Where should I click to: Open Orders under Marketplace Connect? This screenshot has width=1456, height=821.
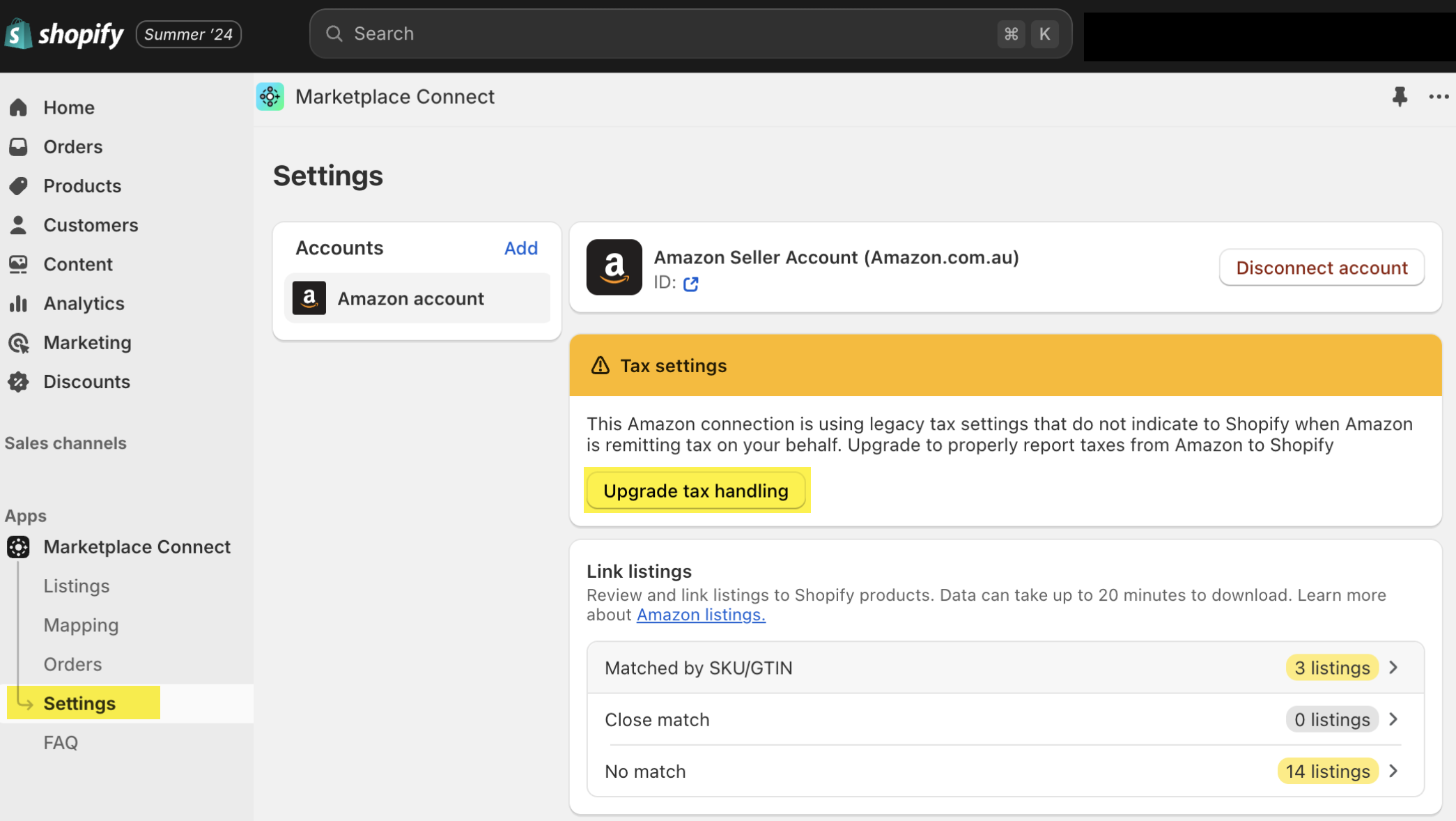[x=72, y=664]
